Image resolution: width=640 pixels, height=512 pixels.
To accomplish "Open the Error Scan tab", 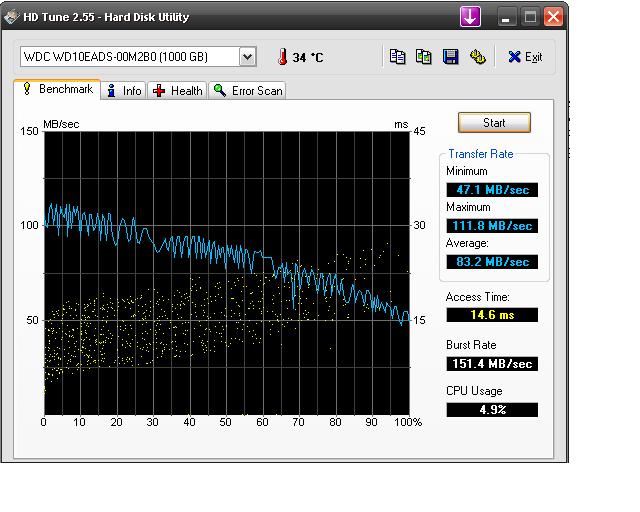I will click(247, 90).
